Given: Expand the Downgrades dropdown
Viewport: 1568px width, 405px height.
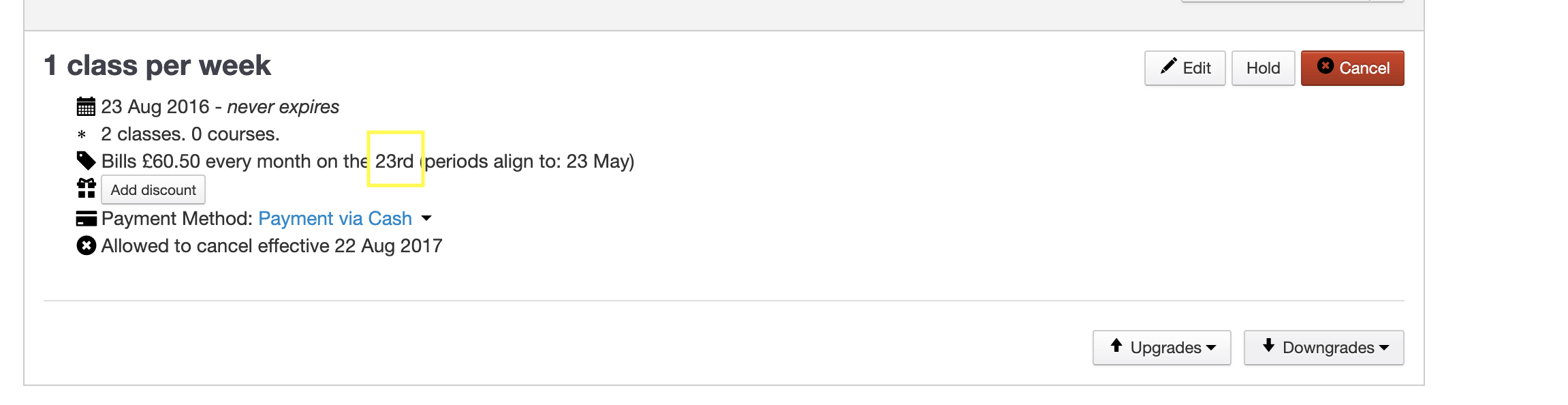Looking at the screenshot, I should pos(1323,348).
